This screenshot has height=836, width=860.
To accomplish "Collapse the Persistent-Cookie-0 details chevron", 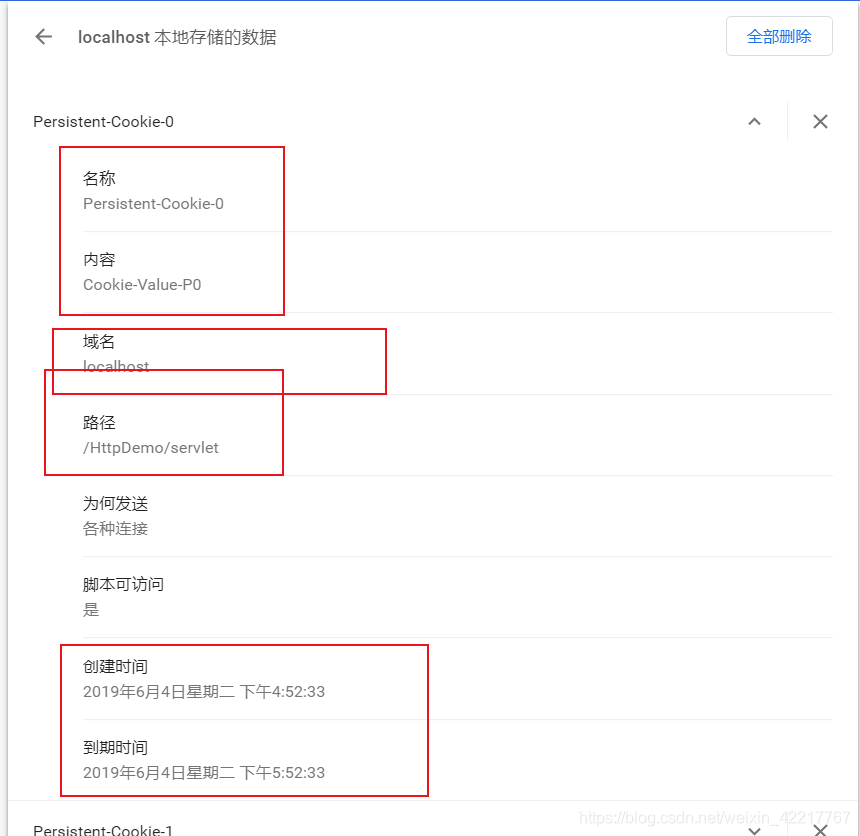I will (x=754, y=121).
